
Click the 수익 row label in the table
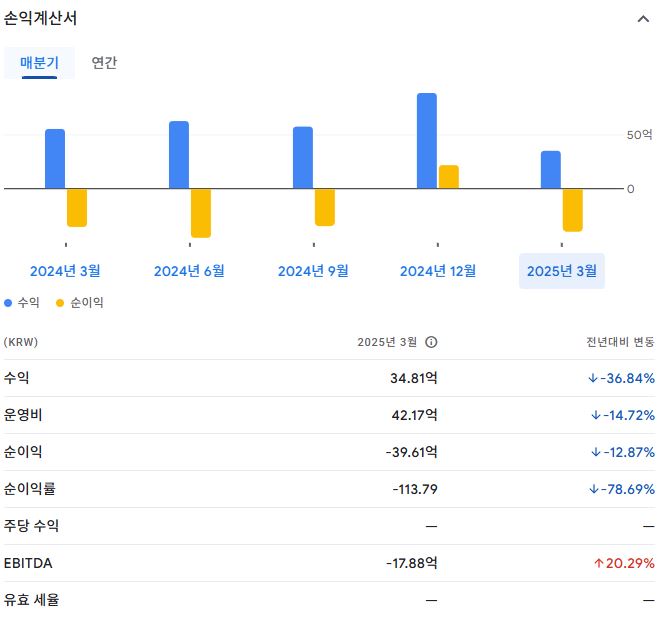17,378
